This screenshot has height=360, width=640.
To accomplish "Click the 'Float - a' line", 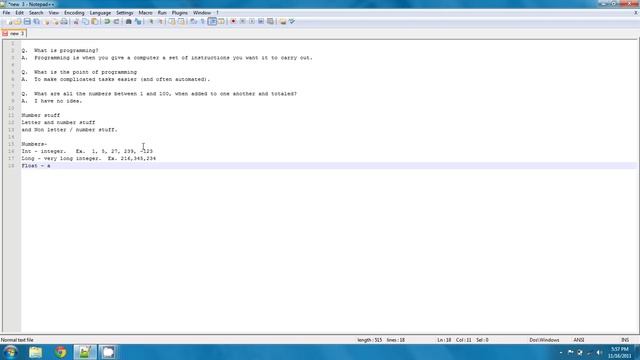I will click(x=36, y=166).
